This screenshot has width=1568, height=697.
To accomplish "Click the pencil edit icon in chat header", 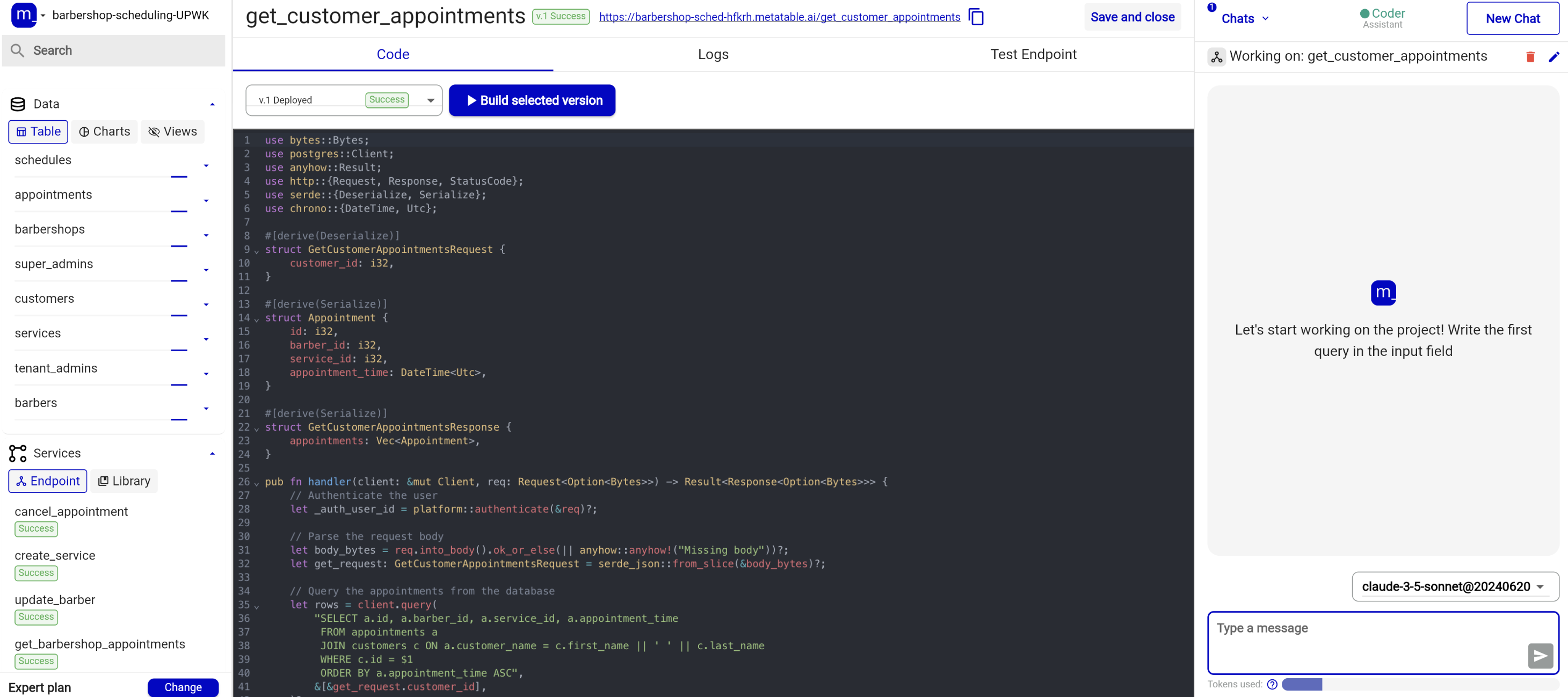I will 1554,56.
